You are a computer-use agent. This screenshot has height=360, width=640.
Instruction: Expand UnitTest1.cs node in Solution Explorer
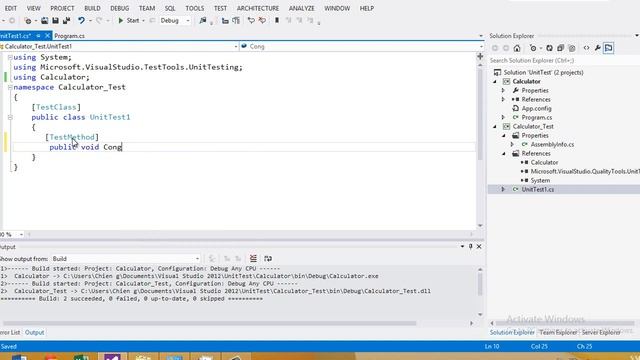point(504,189)
